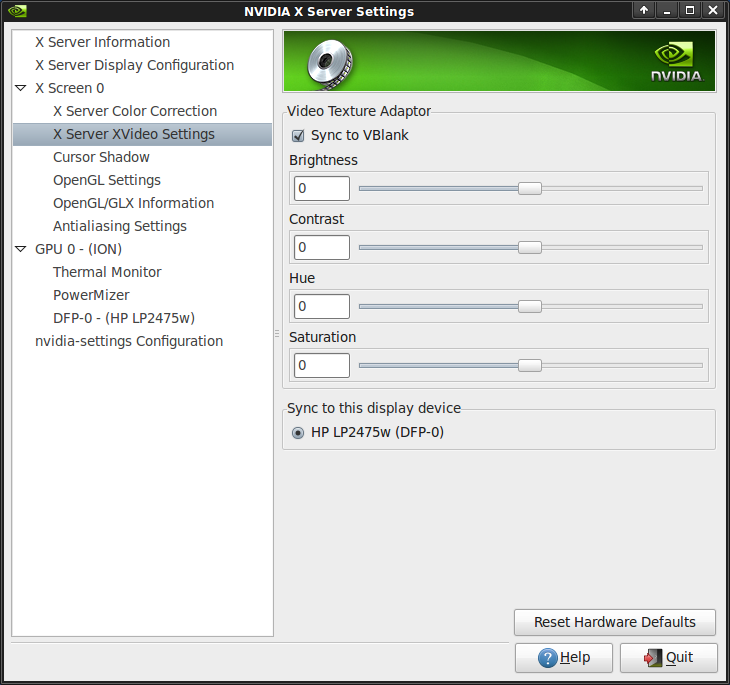The image size is (730, 685).
Task: Open OpenGL Settings page
Action: 107,180
